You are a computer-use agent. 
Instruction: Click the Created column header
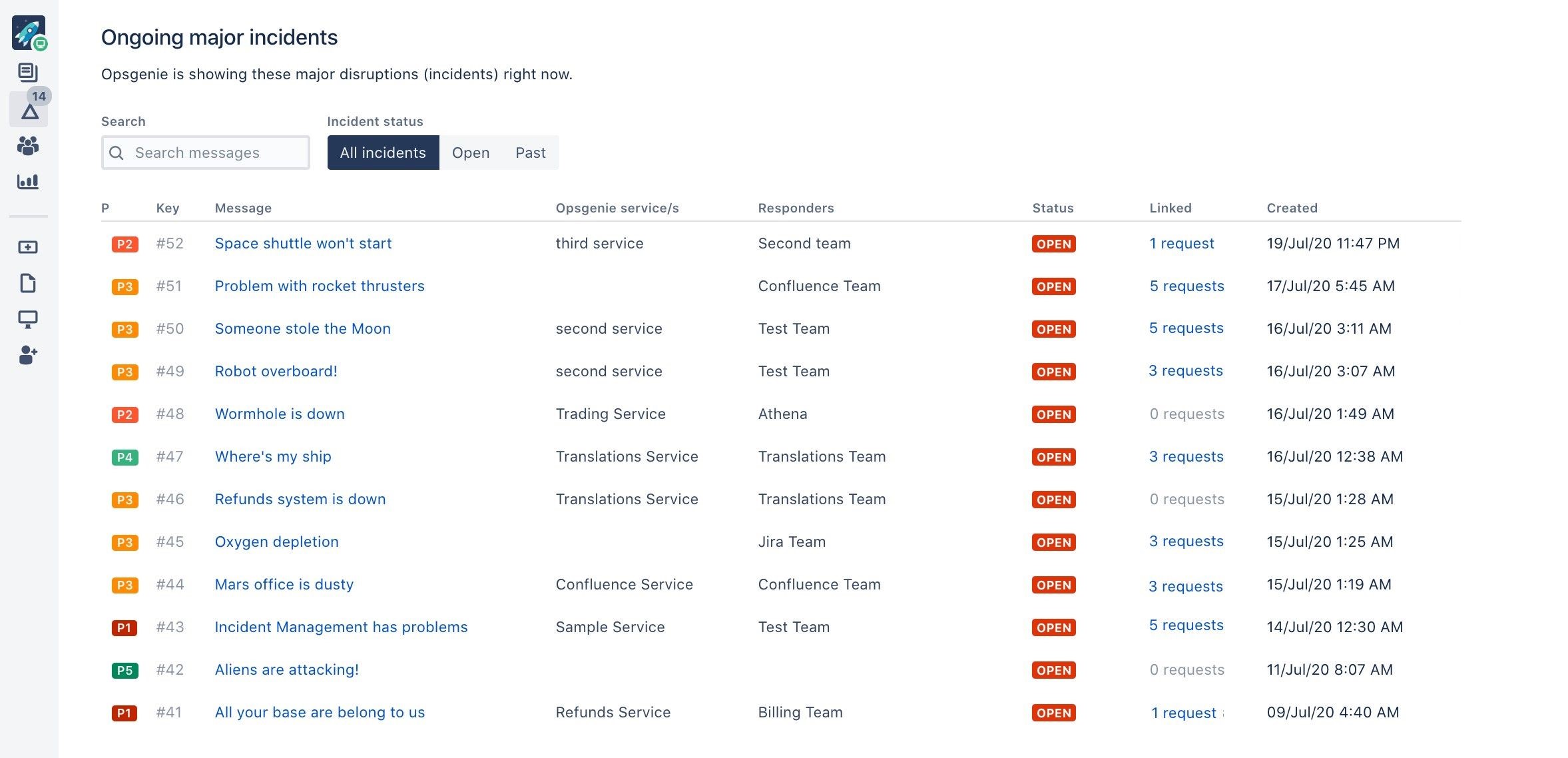[1292, 208]
